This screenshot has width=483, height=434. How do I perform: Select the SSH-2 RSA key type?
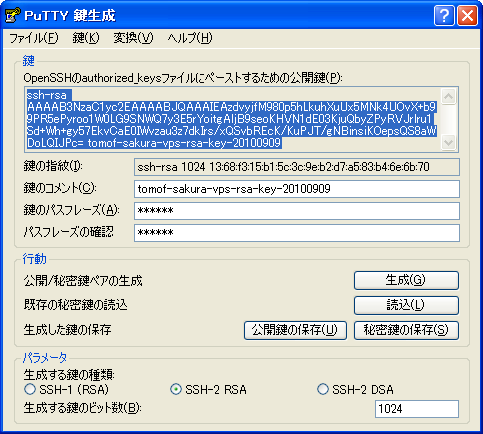click(208, 389)
